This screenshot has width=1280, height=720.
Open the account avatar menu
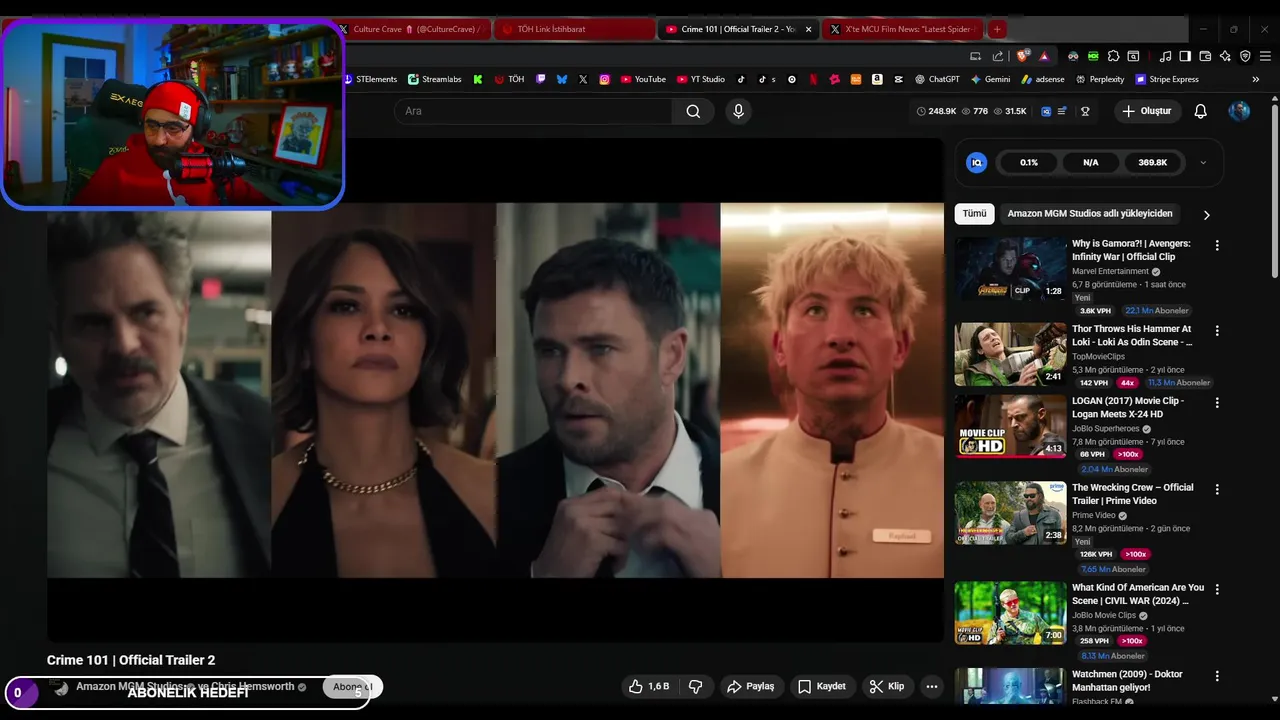tap(1239, 111)
